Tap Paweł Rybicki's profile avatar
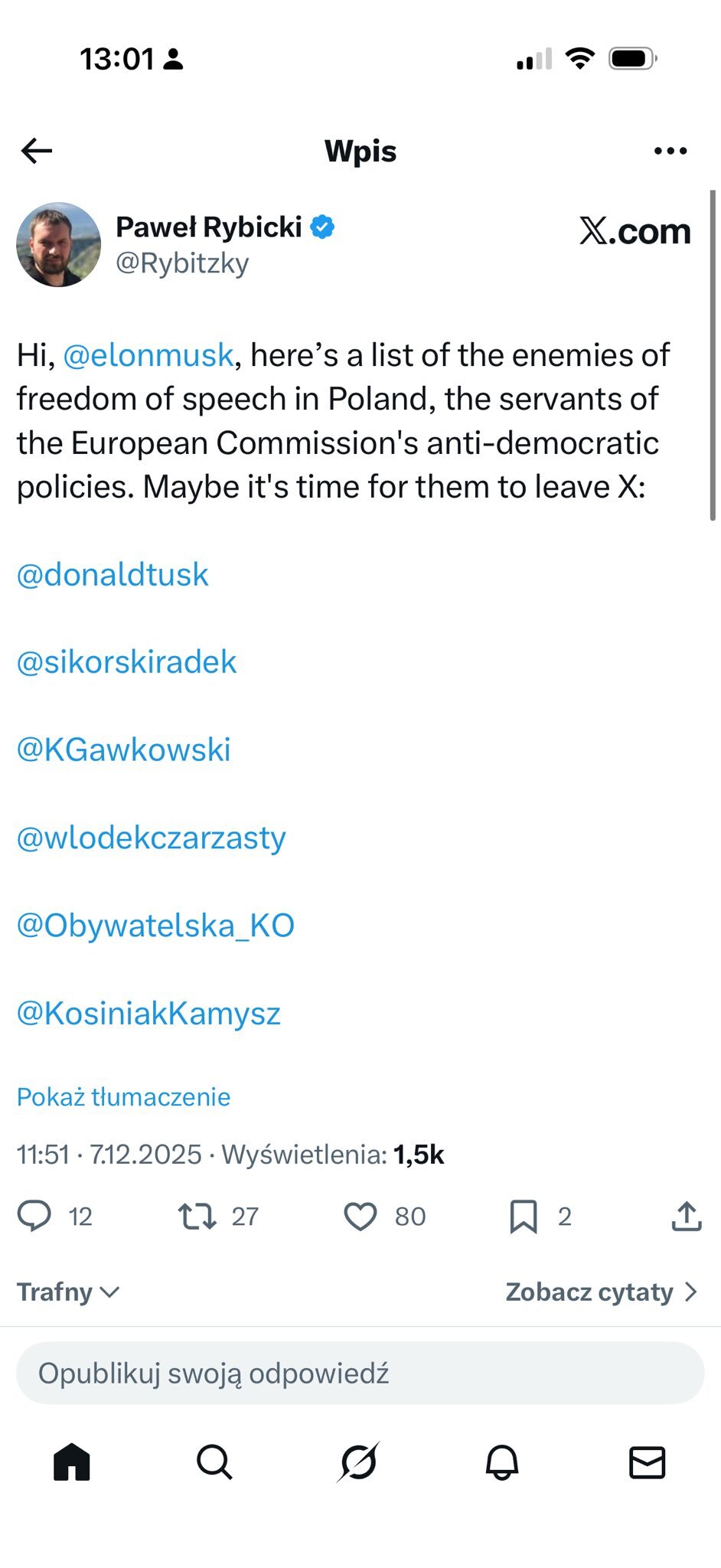The width and height of the screenshot is (721, 1568). (59, 245)
